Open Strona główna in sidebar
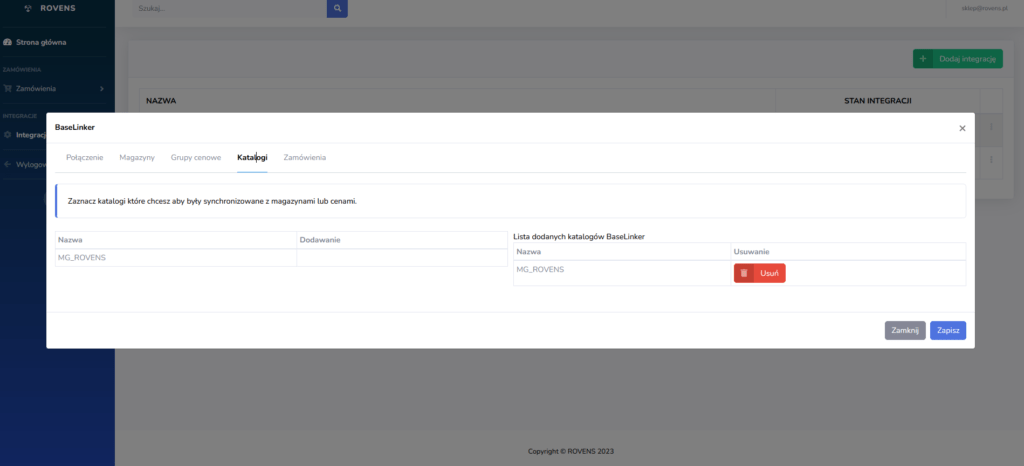Viewport: 1024px width, 466px height. coord(41,42)
